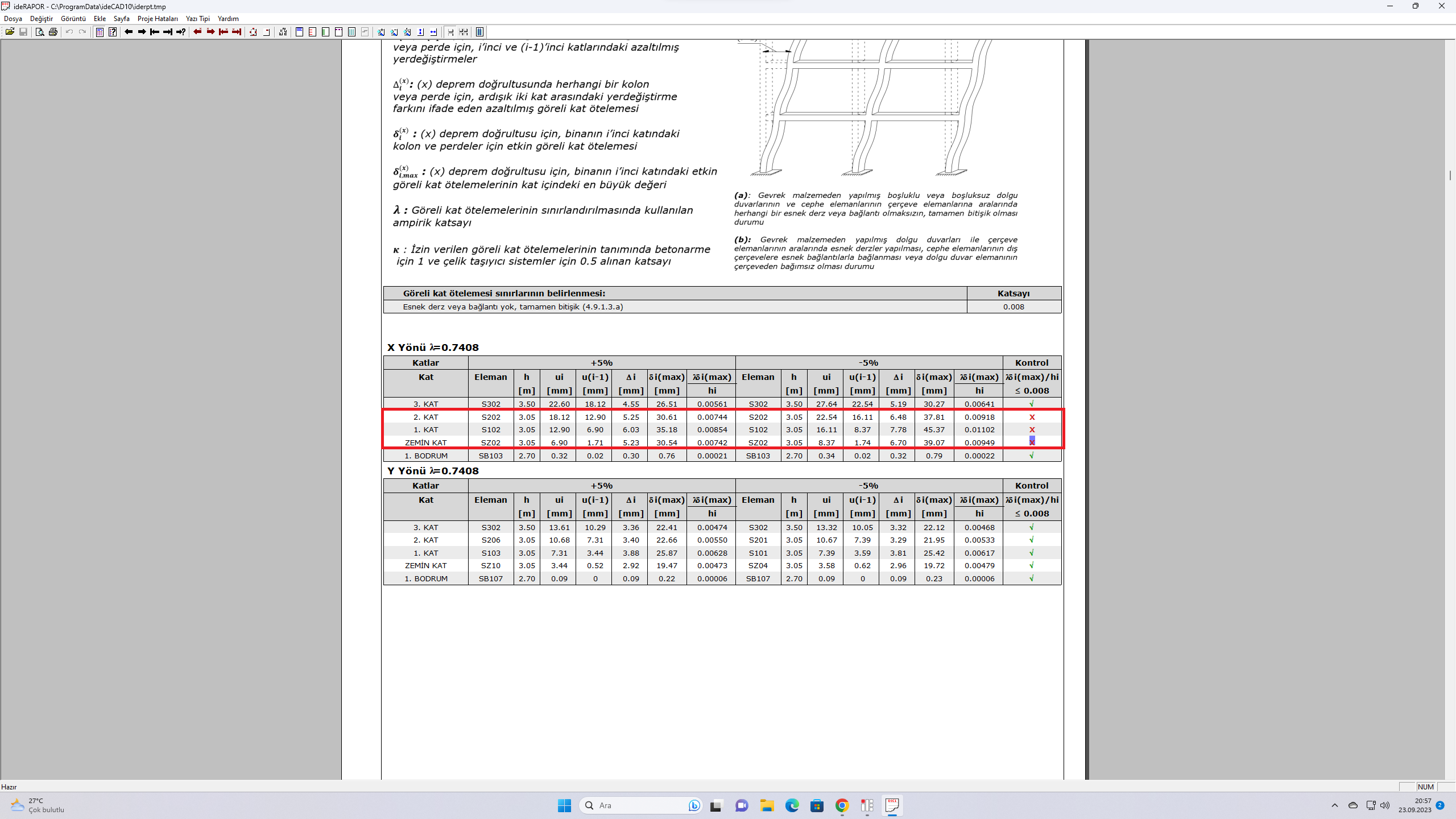Undo using the curved back arrow

click(69, 32)
